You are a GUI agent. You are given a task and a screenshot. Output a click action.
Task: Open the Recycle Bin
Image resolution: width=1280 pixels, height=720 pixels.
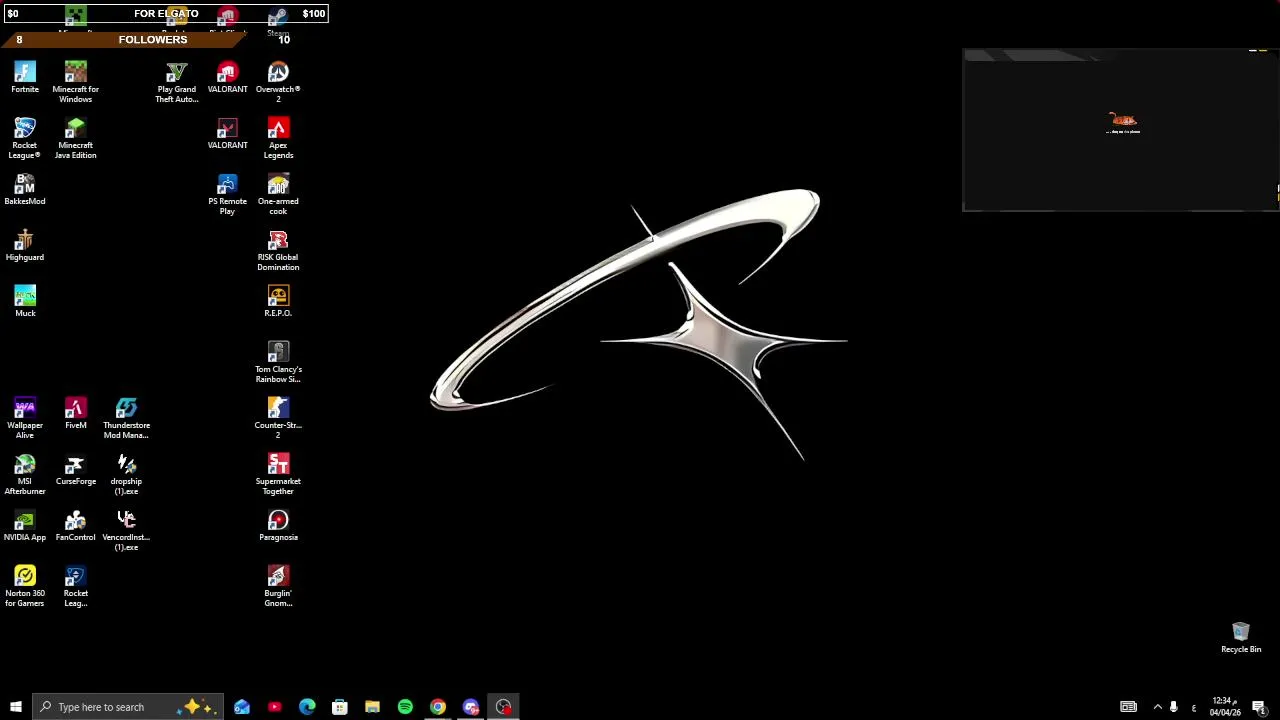coord(1241,637)
